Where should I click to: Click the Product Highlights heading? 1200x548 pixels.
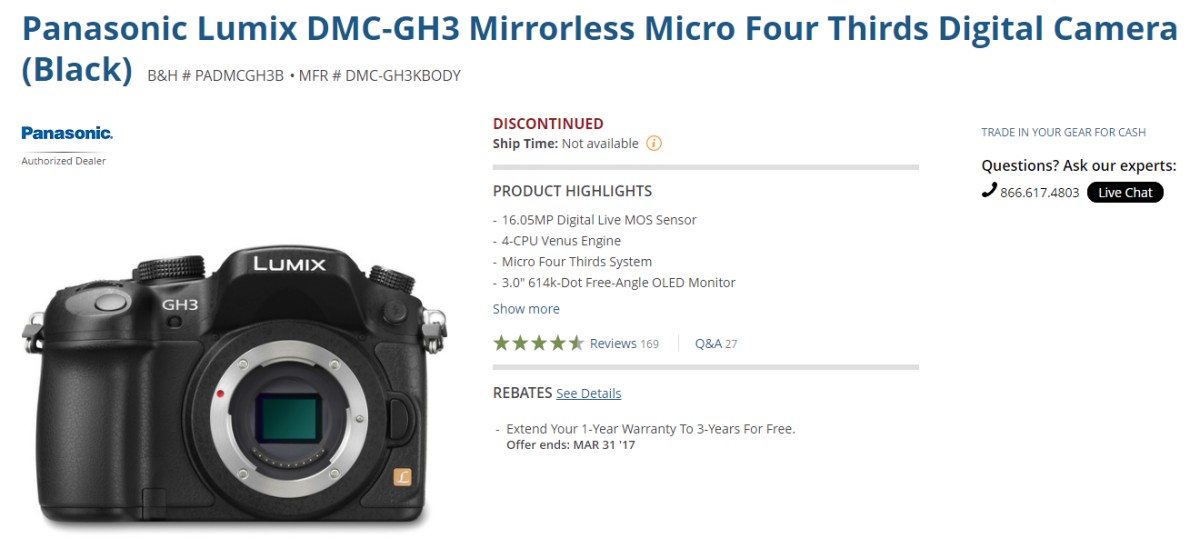[x=572, y=191]
